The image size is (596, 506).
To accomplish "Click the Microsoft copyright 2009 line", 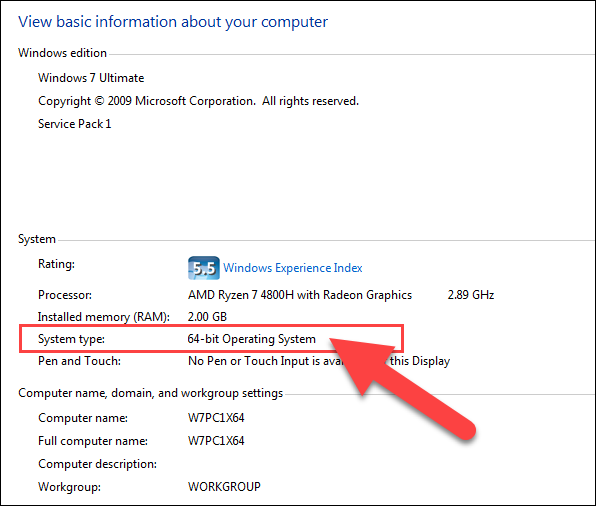I will pos(198,101).
